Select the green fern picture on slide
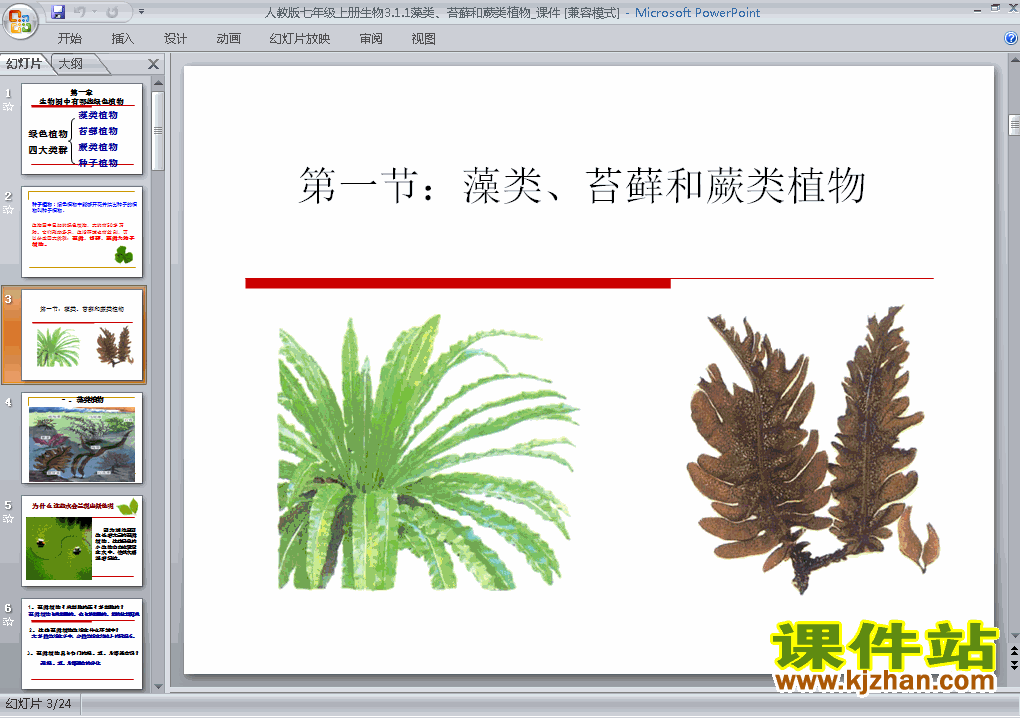 429,453
